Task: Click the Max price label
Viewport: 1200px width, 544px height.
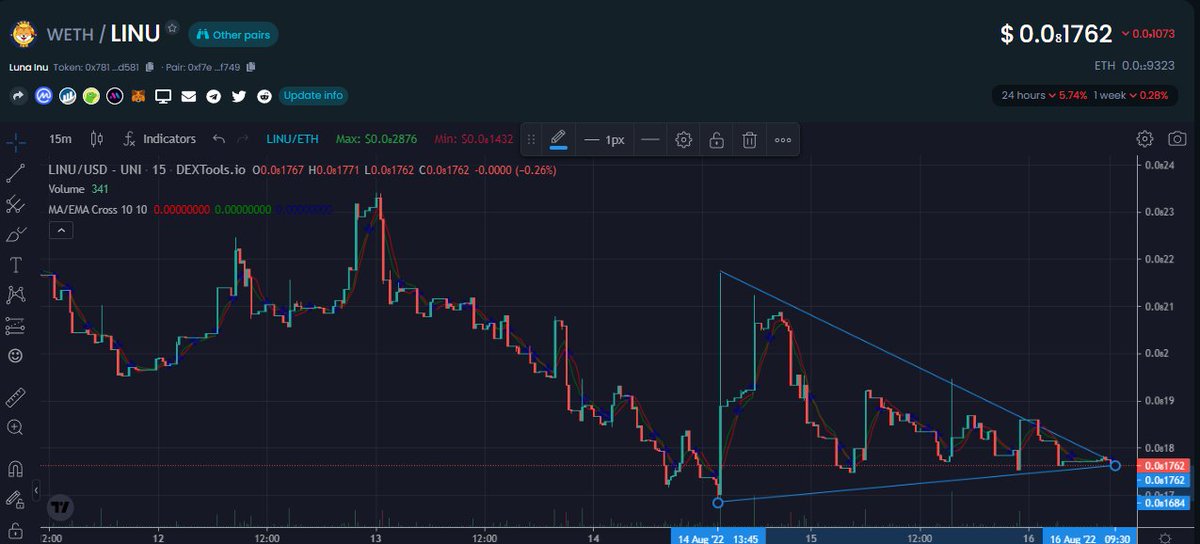Action: [x=374, y=139]
